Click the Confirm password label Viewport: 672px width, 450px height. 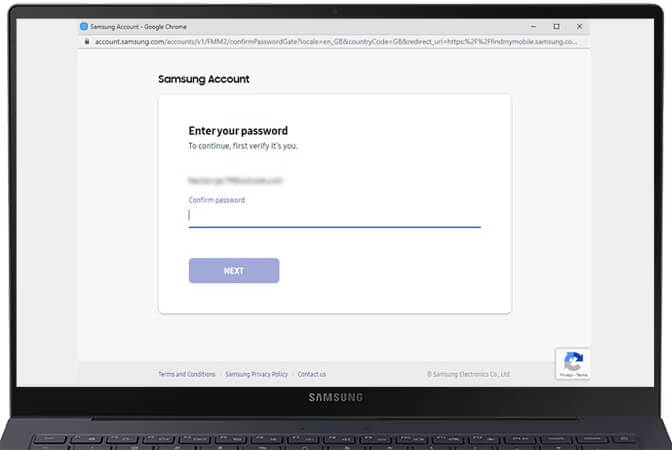[217, 200]
